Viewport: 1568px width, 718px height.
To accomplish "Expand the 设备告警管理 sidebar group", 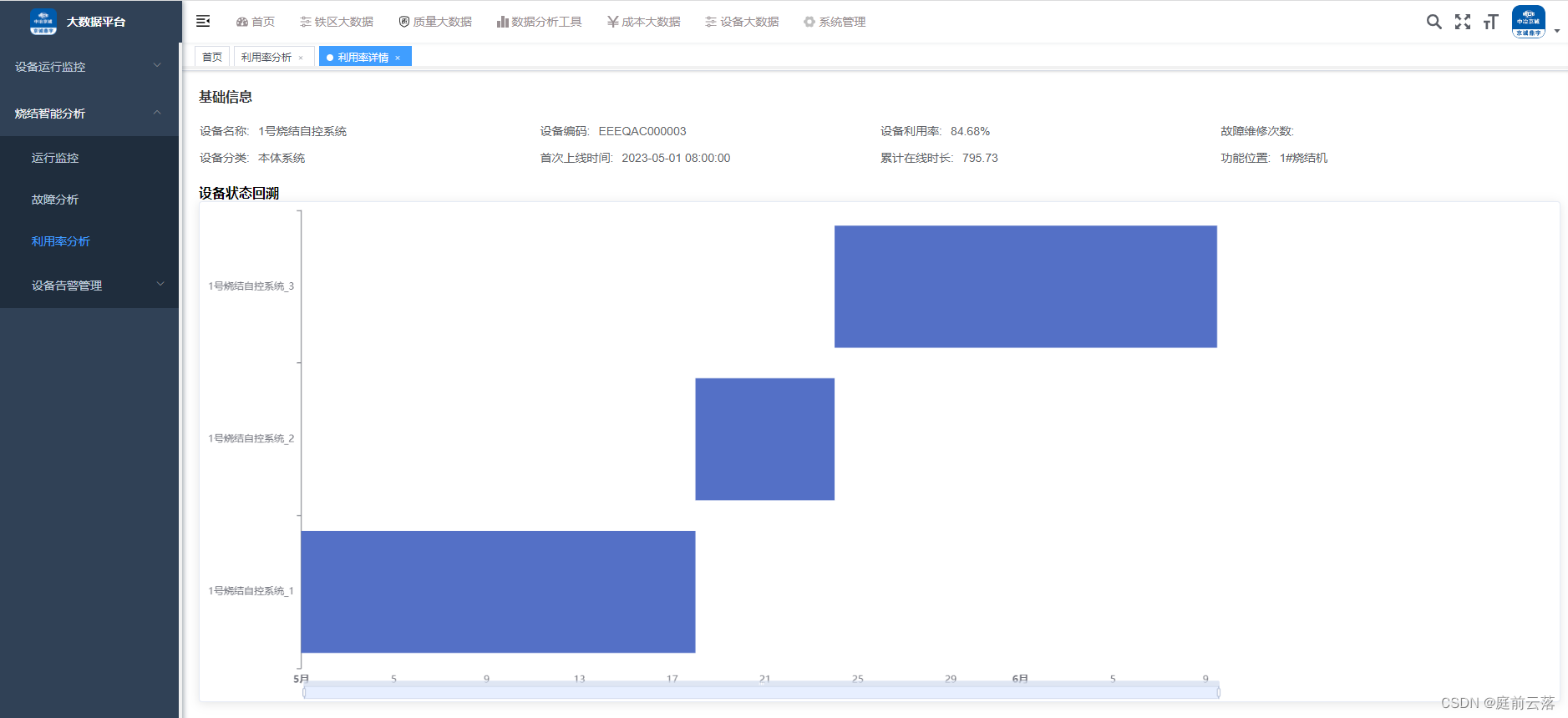I will coord(89,285).
